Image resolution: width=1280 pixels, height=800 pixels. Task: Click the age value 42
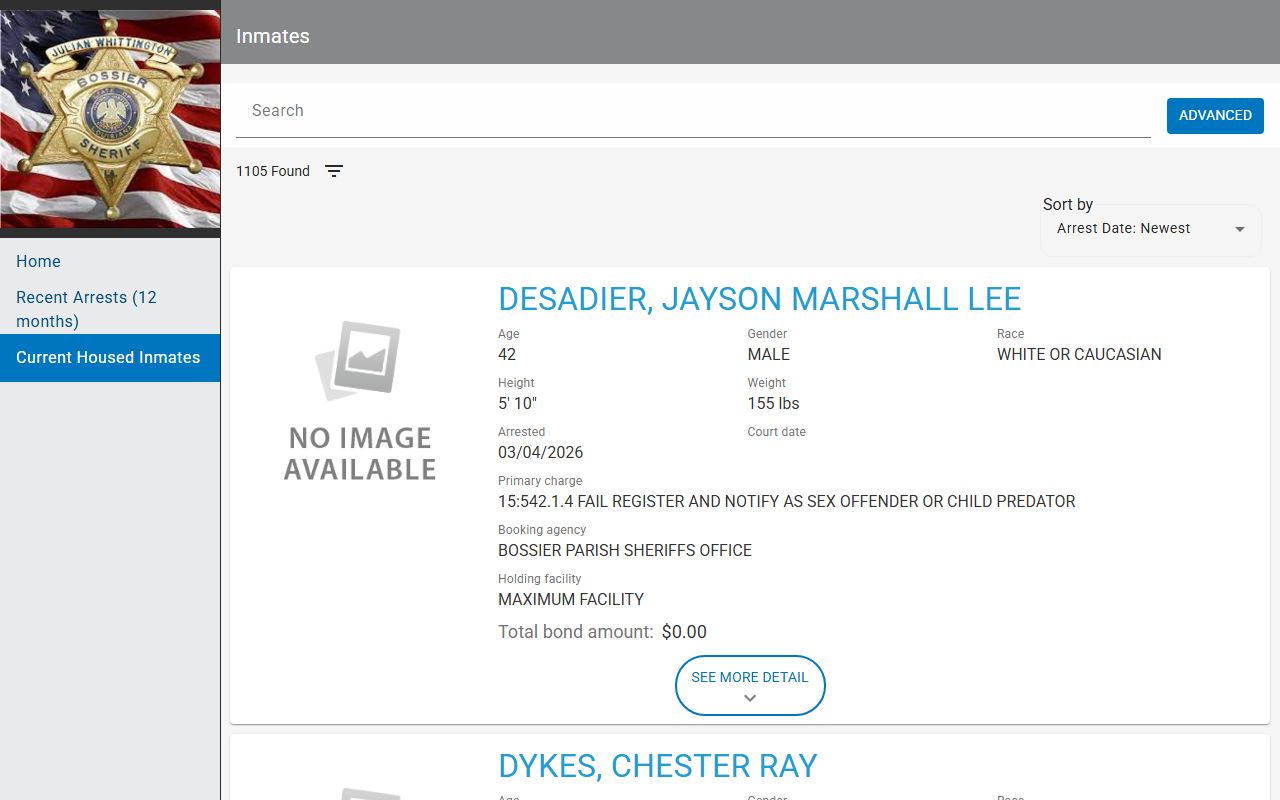point(507,354)
